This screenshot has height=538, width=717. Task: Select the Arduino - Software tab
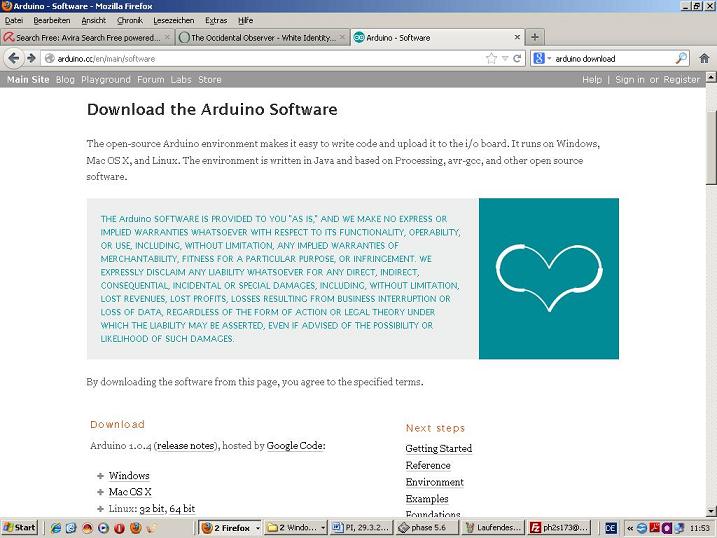click(x=438, y=37)
